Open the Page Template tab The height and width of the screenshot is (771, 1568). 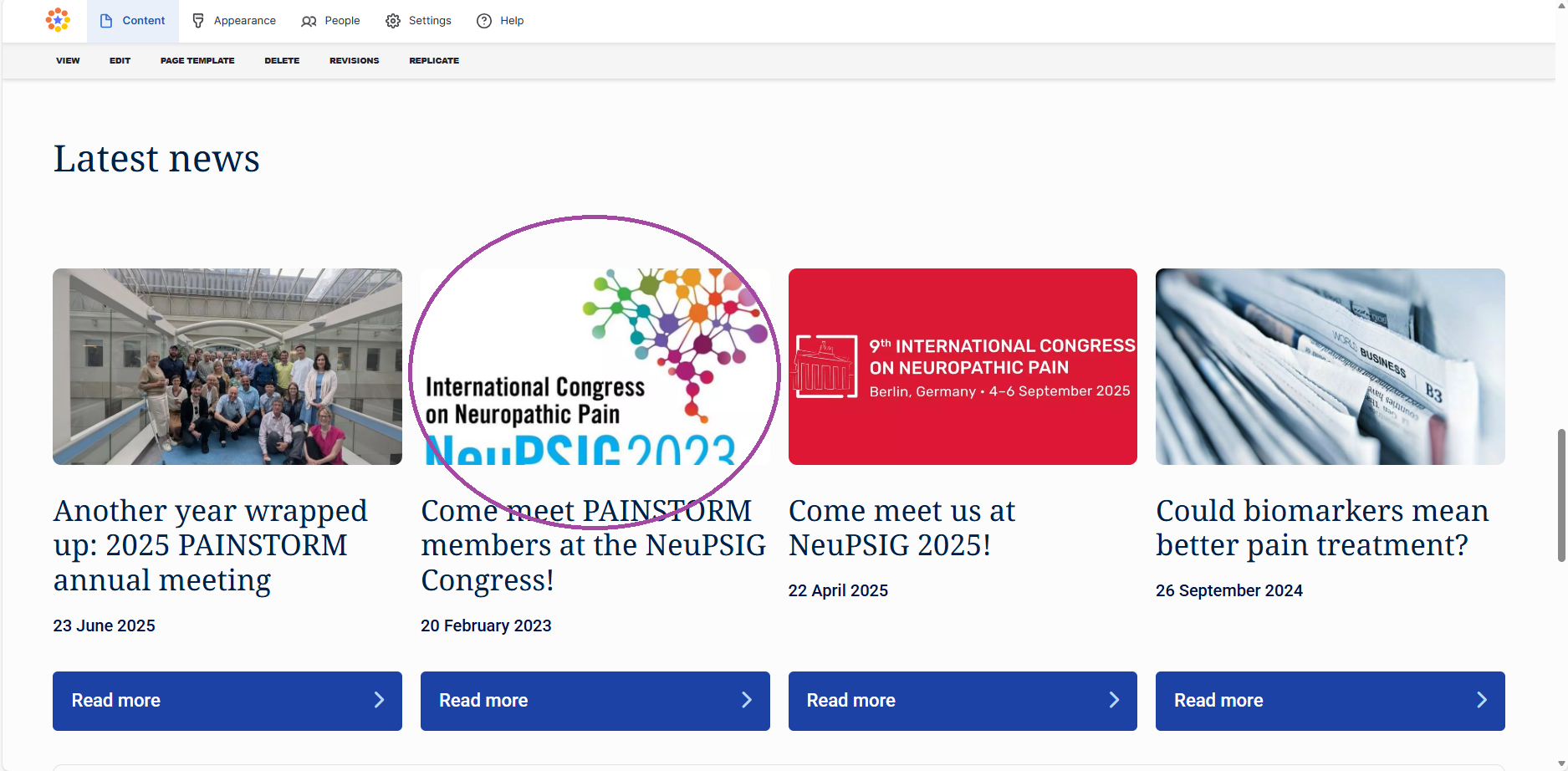[x=197, y=61]
